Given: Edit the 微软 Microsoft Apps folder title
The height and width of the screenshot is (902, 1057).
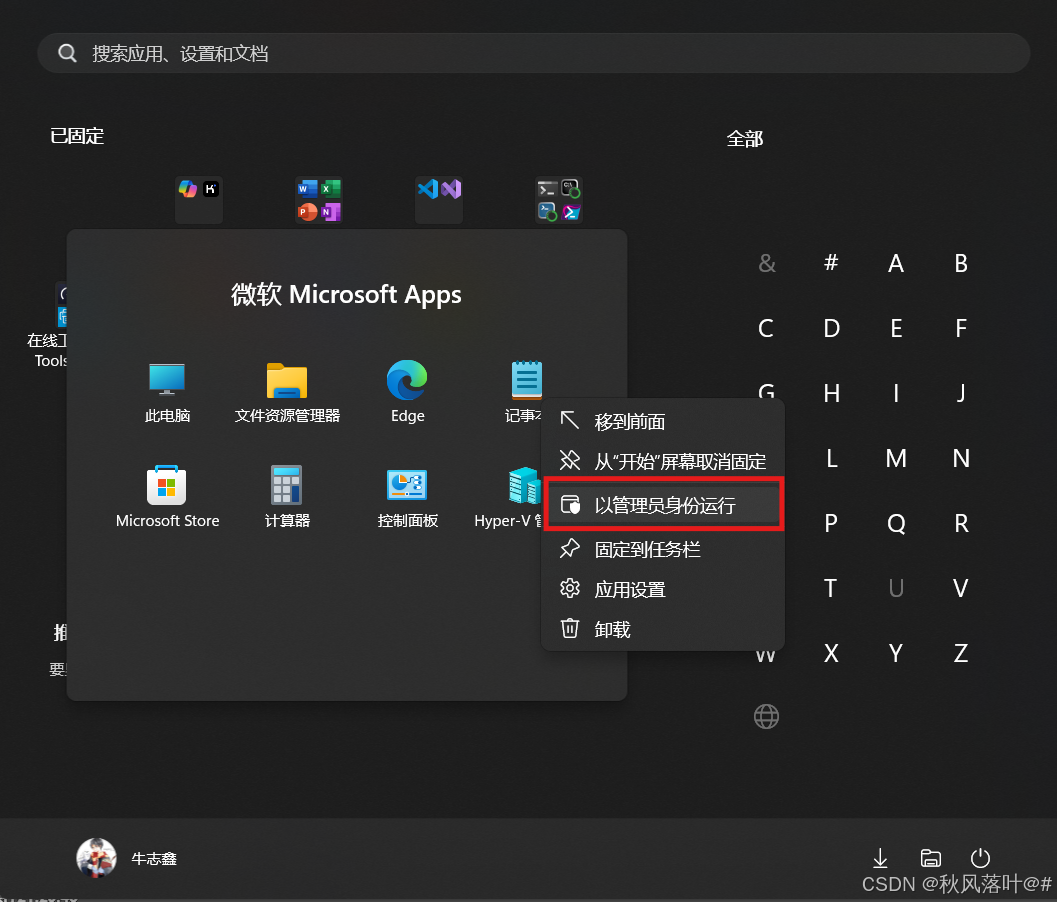Looking at the screenshot, I should tap(346, 295).
